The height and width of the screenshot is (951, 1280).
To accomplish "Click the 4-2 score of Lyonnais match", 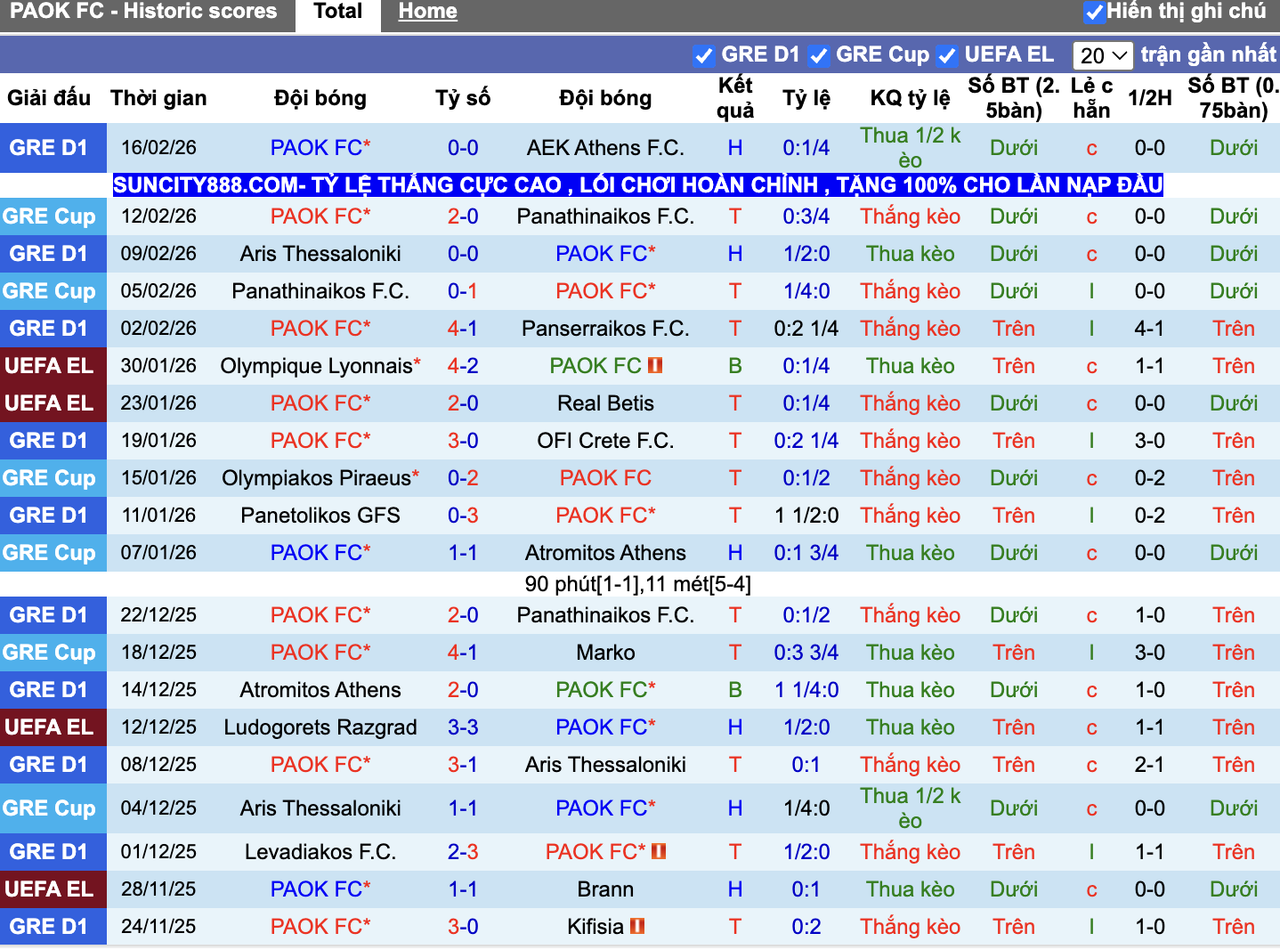I will tap(463, 366).
